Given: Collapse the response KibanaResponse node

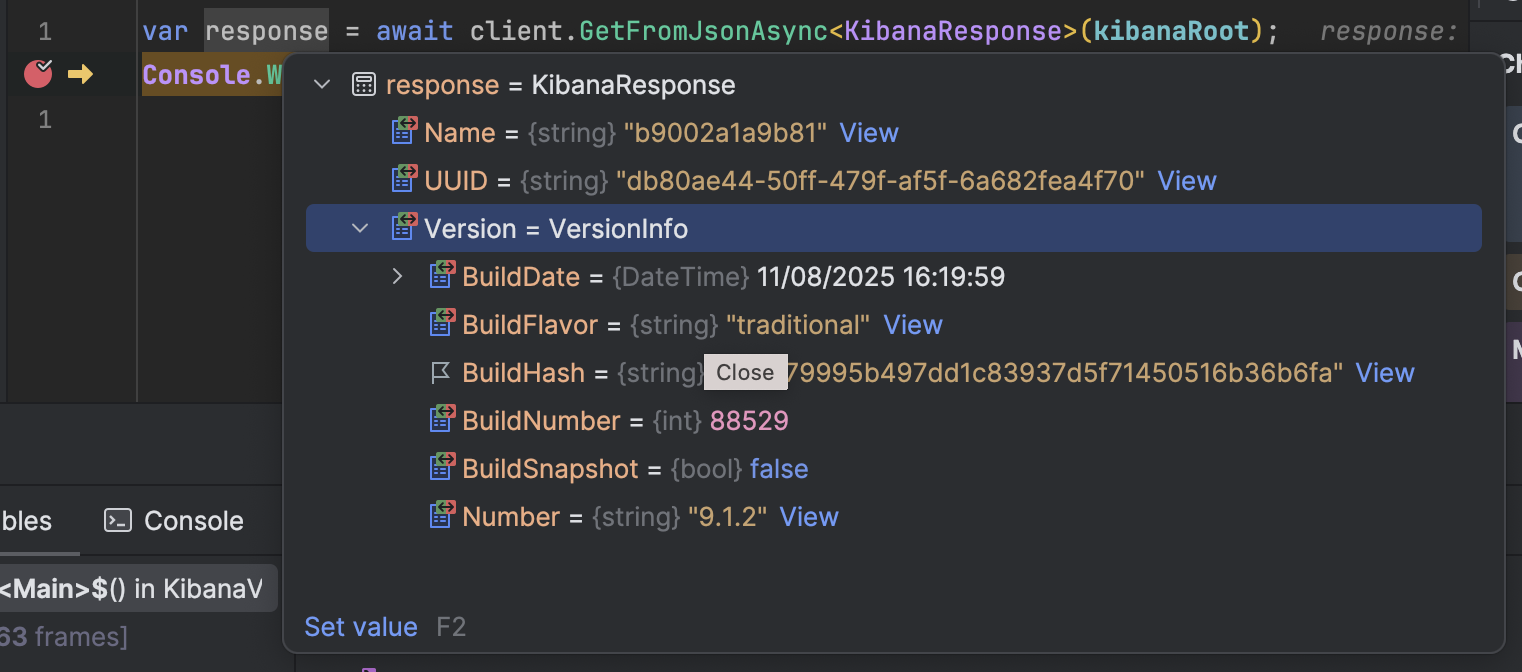Looking at the screenshot, I should pos(322,84).
